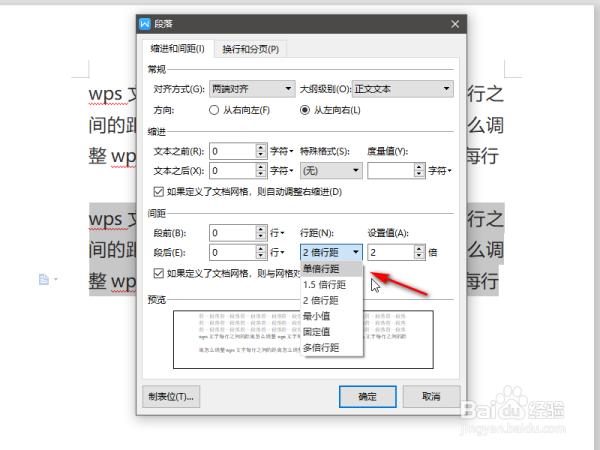This screenshot has width=600, height=450.
Task: Choose 单倍行距 from line spacing list
Action: coord(332,269)
